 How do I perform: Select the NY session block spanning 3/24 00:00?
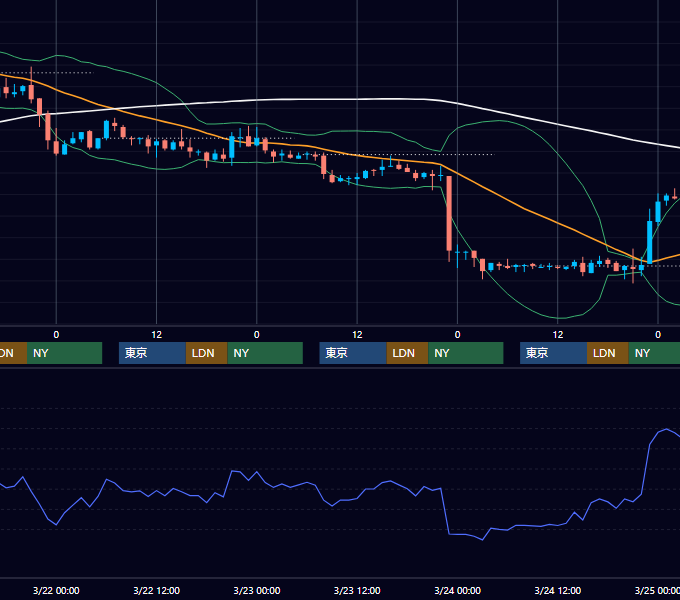pyautogui.click(x=466, y=353)
